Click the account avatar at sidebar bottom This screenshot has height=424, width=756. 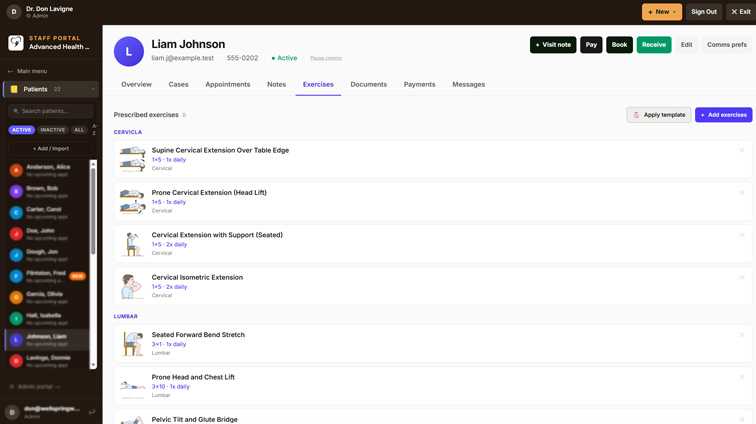point(12,412)
